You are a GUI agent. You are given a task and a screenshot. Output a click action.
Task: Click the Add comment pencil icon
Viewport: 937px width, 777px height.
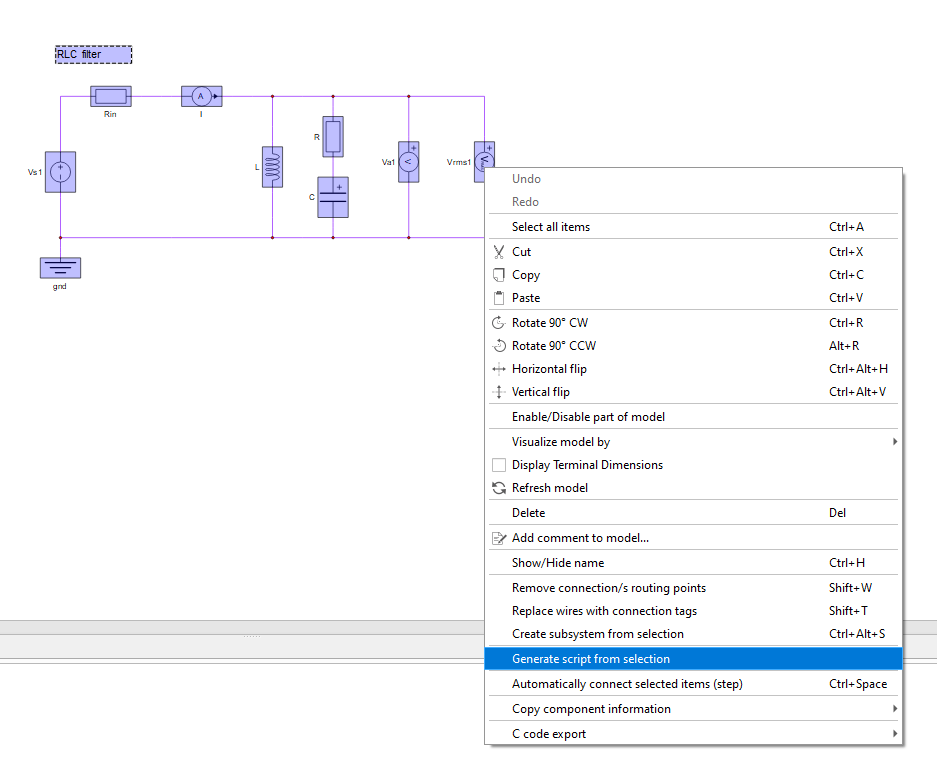pos(499,538)
